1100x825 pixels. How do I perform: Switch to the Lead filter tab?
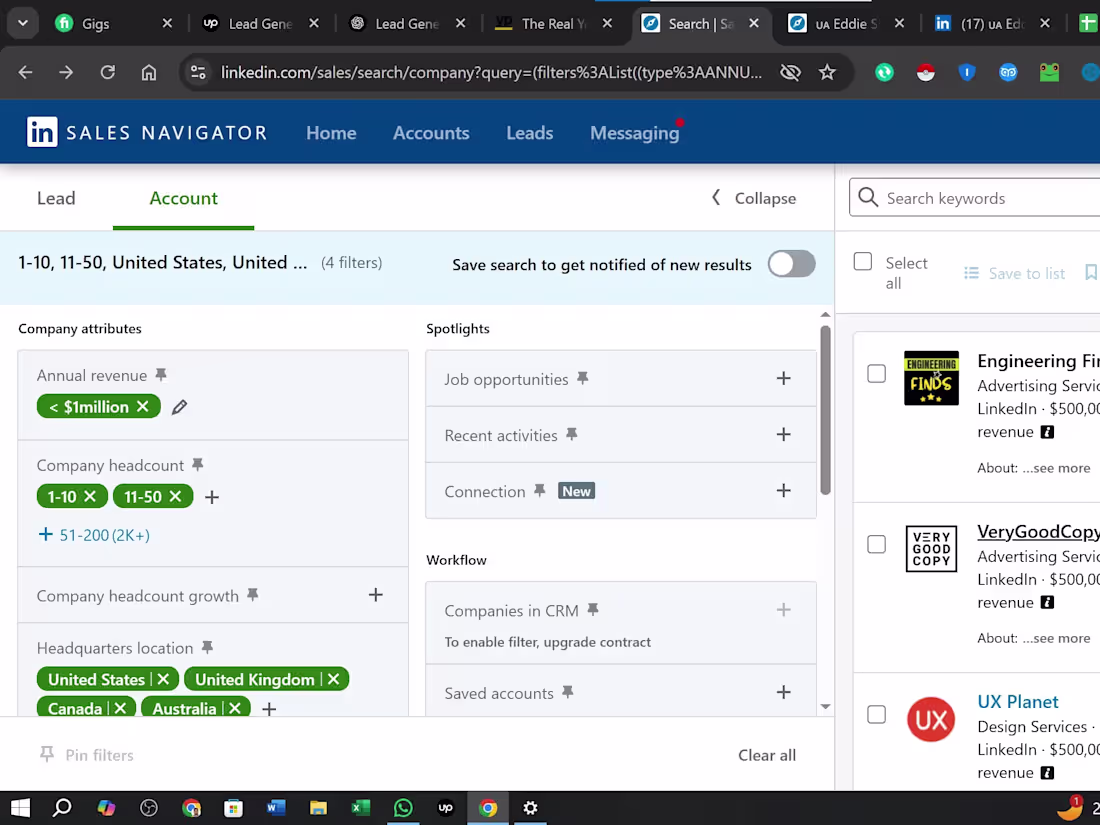pos(56,199)
